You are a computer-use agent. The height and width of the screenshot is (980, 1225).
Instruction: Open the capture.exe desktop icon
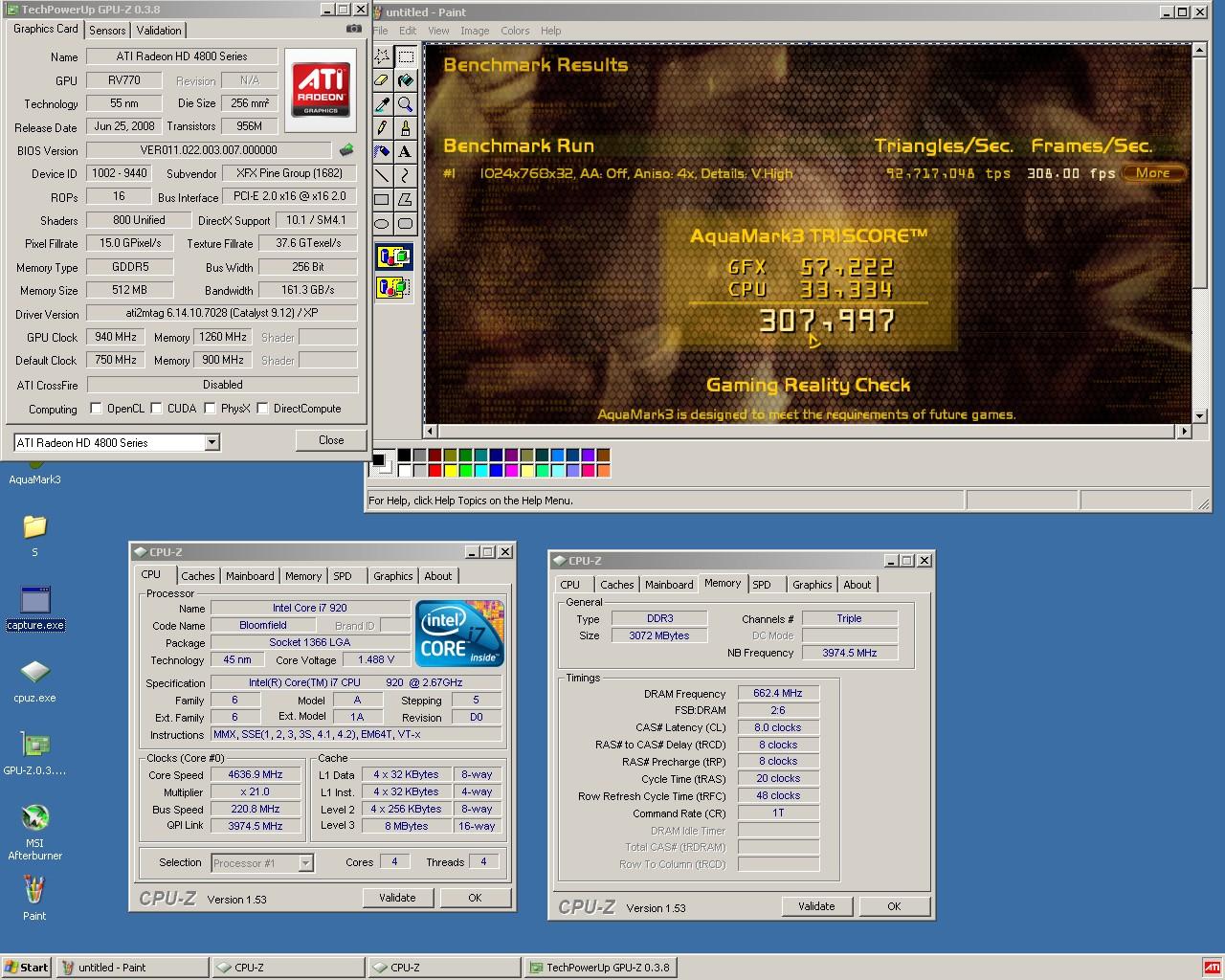tap(35, 609)
